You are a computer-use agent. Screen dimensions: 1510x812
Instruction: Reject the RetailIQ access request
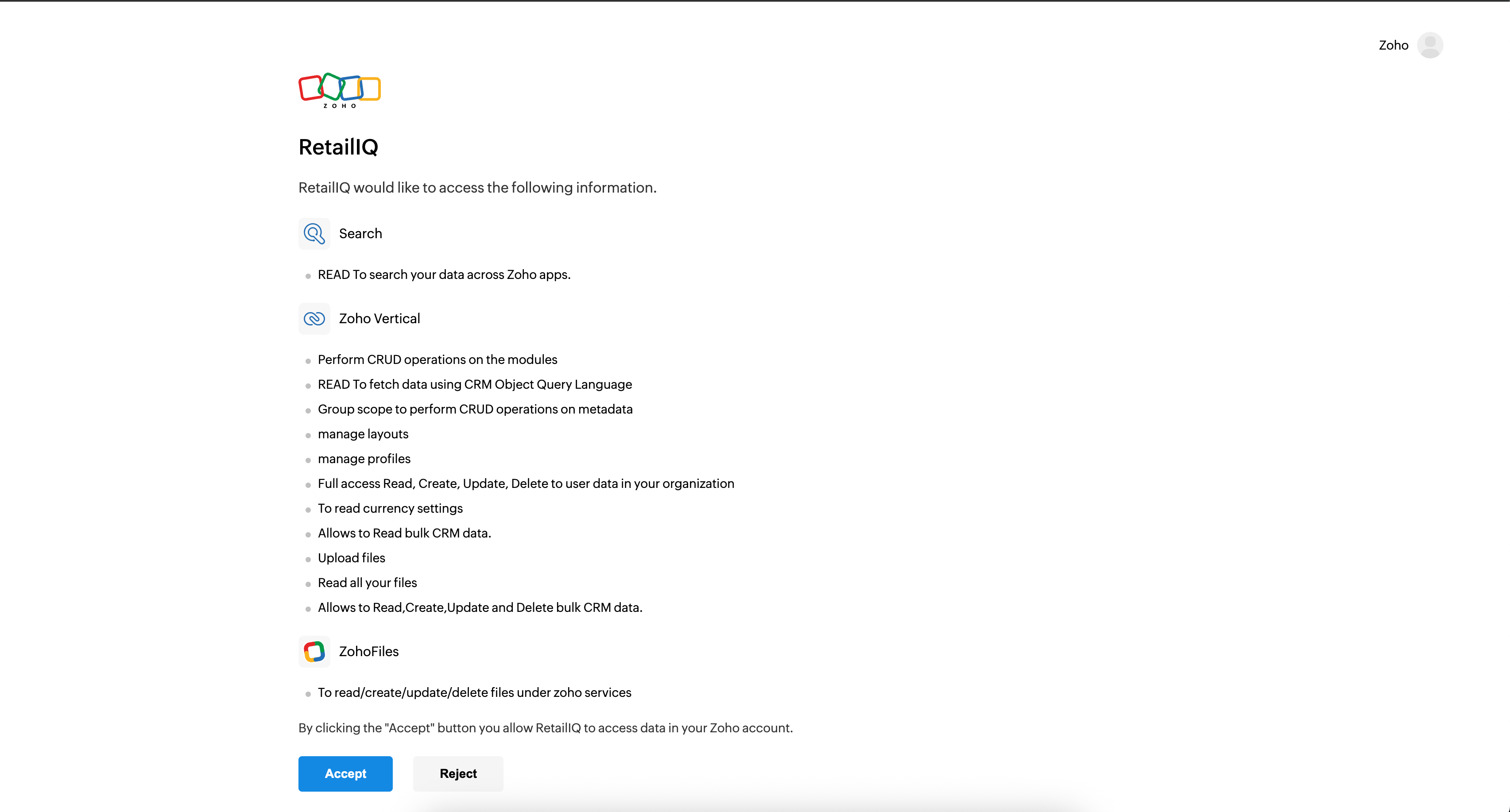click(x=458, y=773)
